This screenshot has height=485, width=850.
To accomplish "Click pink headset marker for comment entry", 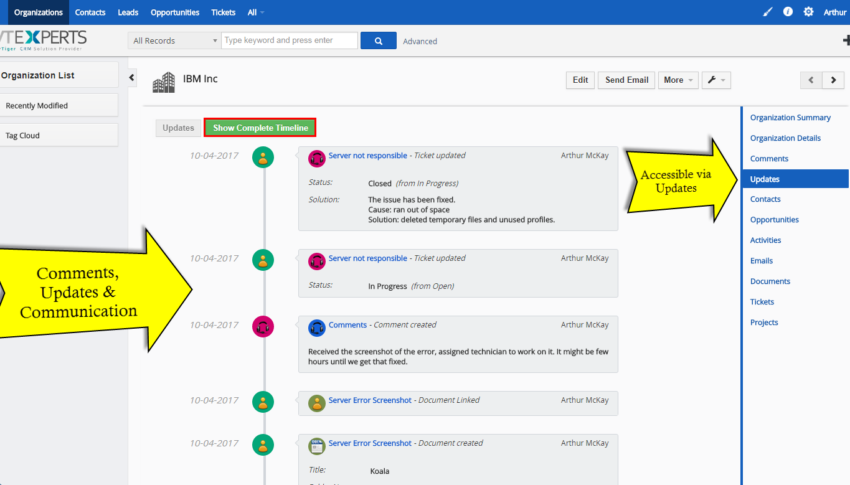I will (x=263, y=327).
